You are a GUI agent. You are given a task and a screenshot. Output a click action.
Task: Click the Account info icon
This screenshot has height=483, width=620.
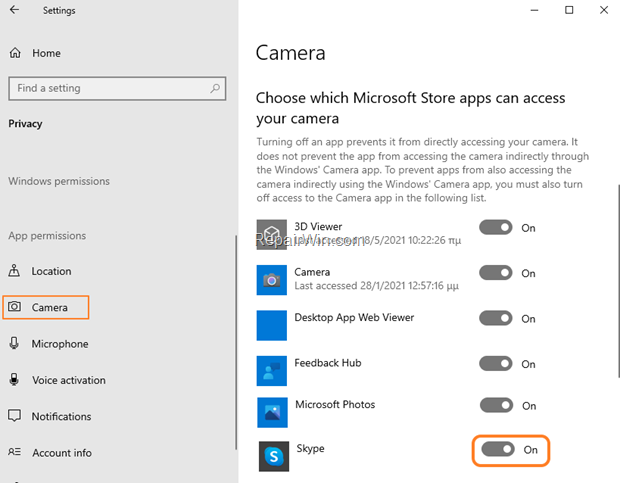pyautogui.click(x=15, y=452)
